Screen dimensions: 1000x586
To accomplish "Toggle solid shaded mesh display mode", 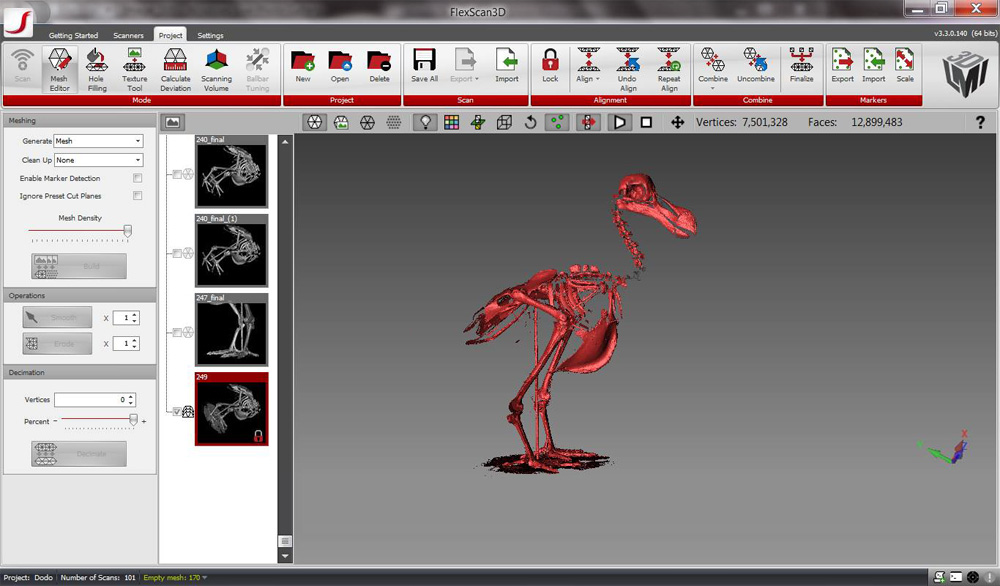I will point(314,122).
